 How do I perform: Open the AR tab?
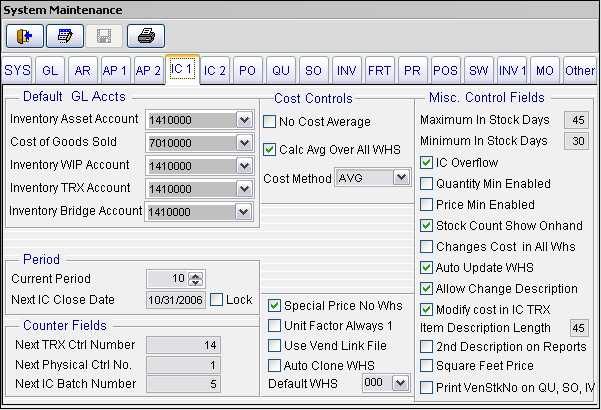coord(83,71)
